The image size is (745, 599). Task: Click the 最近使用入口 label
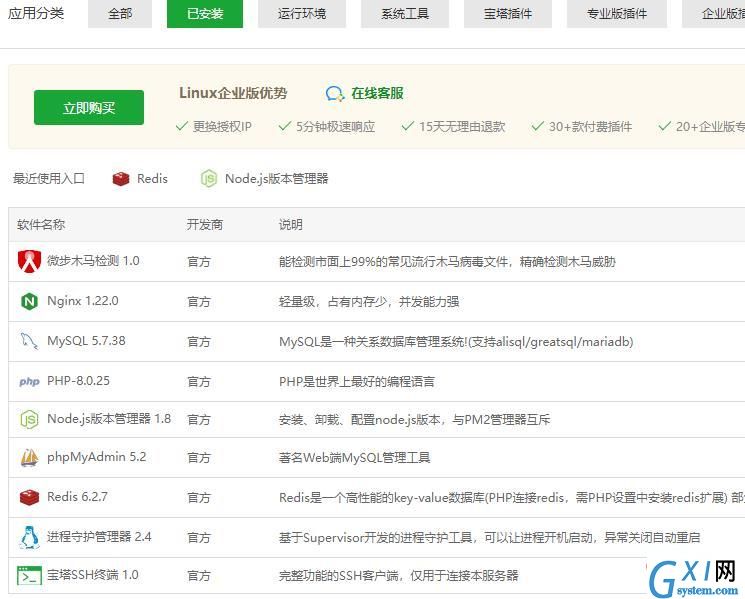[49, 179]
